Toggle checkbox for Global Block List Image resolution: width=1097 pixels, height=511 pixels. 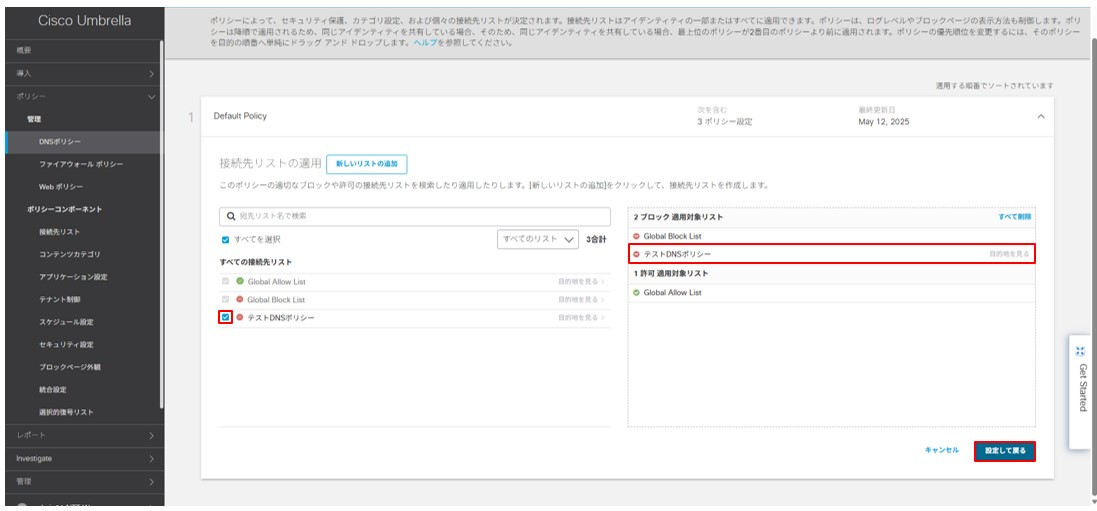[225, 300]
